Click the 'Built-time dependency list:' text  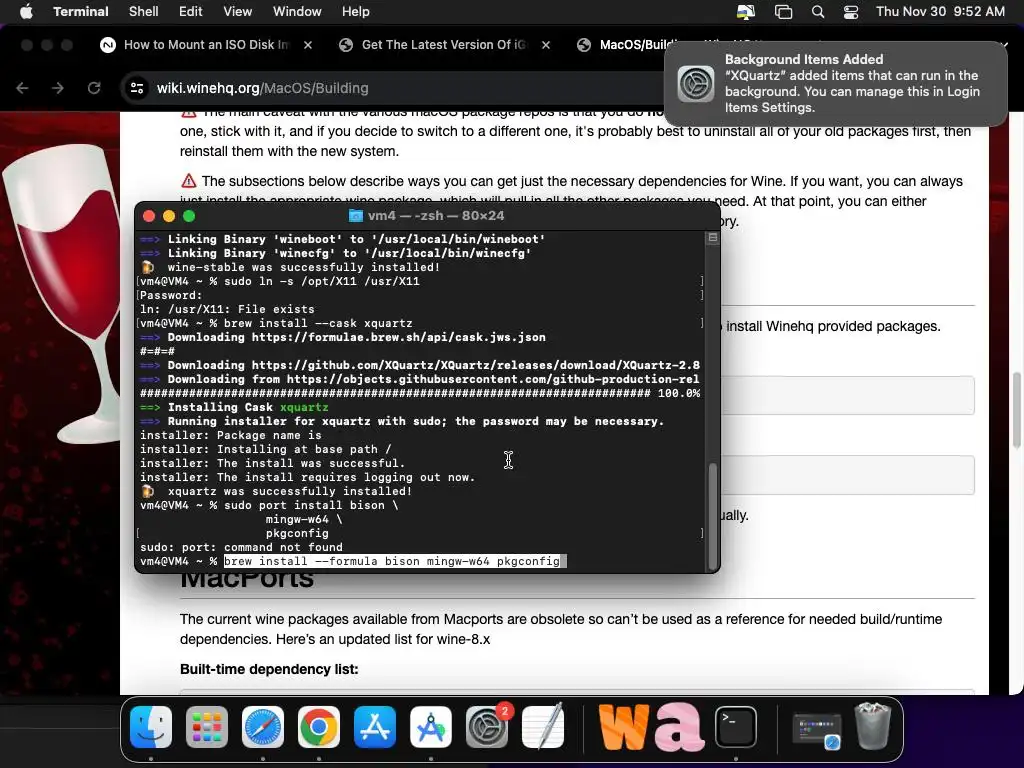(269, 669)
